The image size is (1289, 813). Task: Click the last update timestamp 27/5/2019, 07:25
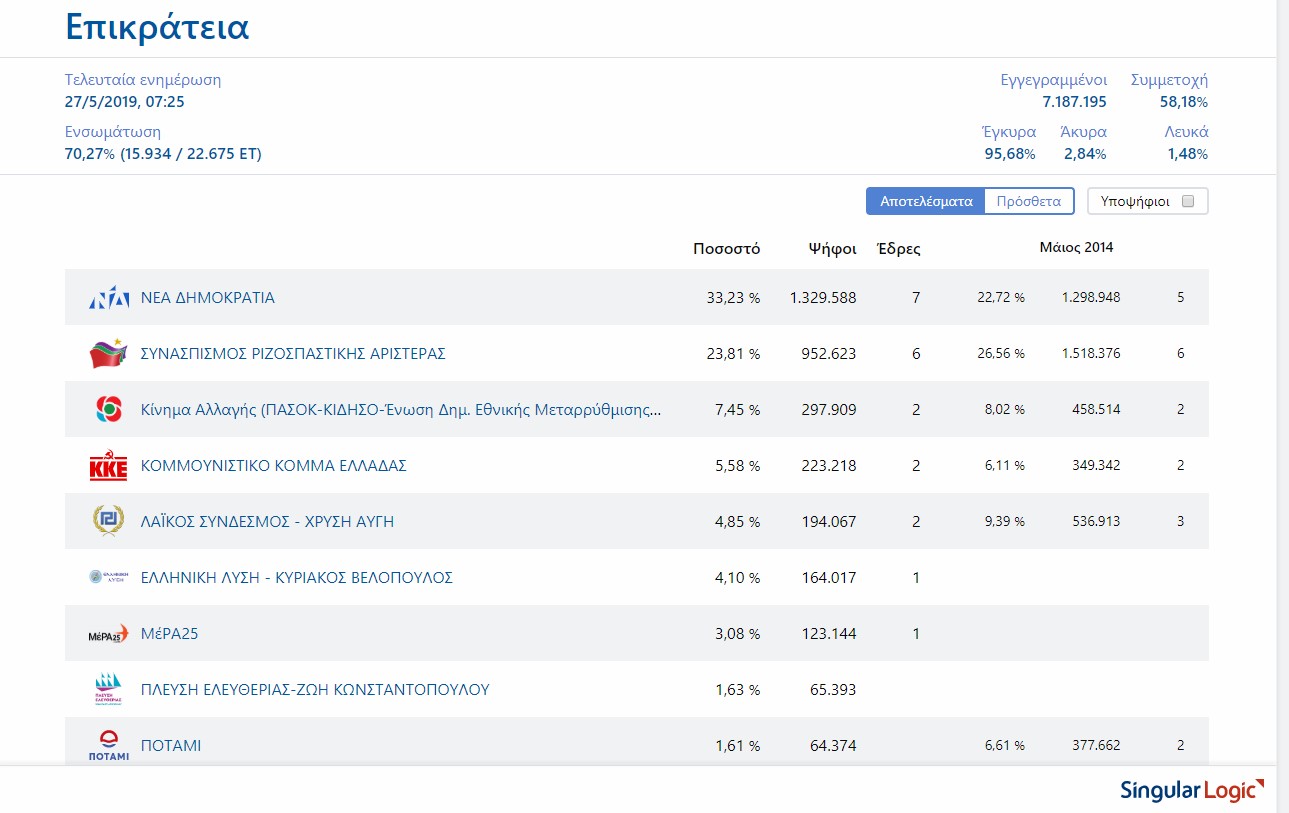[x=125, y=102]
